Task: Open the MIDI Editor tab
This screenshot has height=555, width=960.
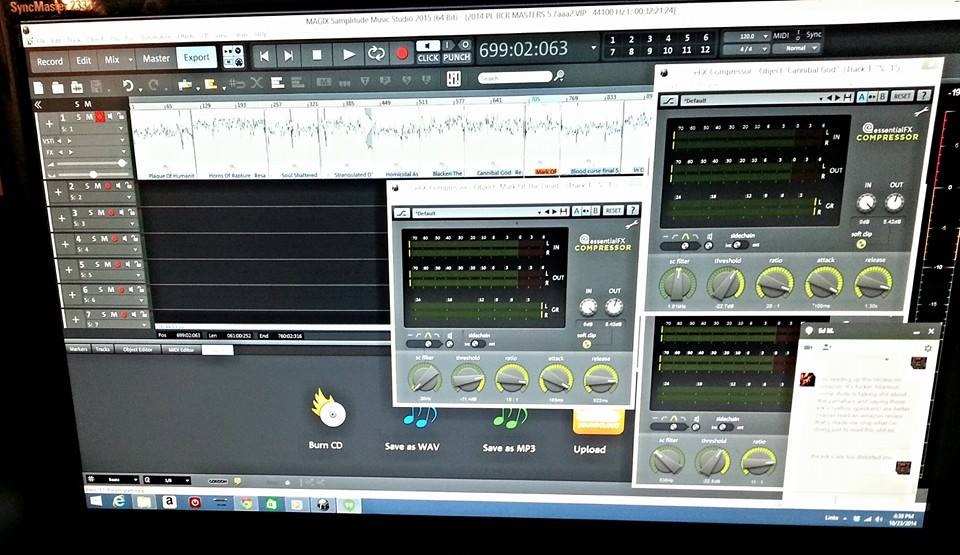Action: pyautogui.click(x=181, y=350)
